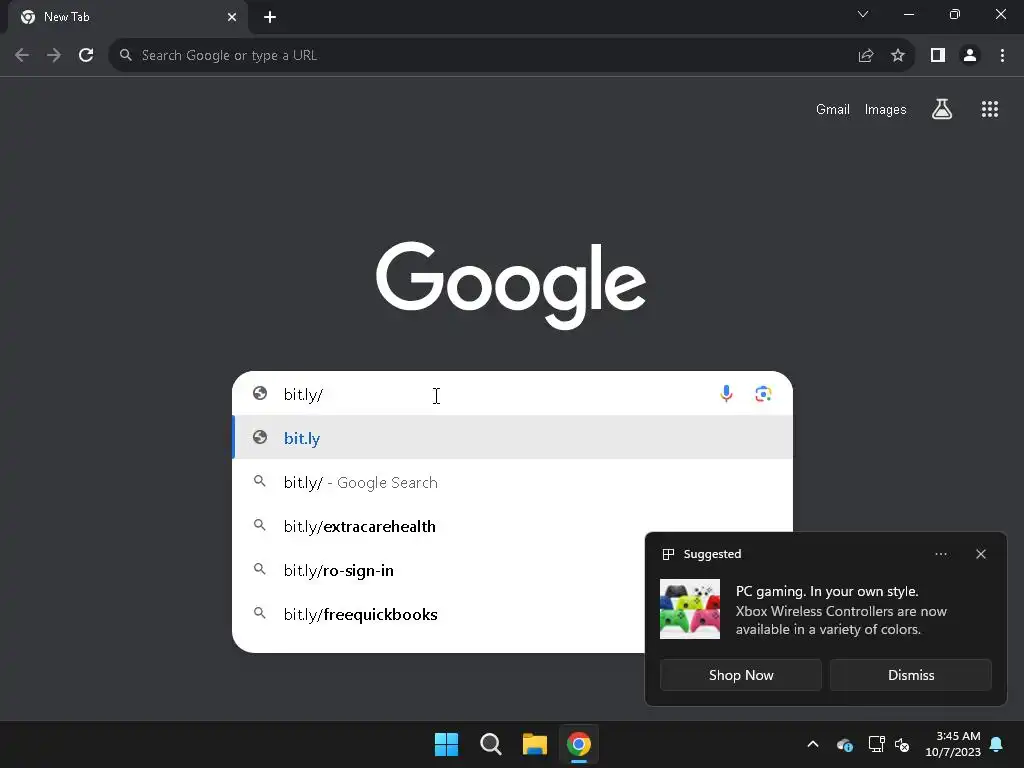Open the Images link
The image size is (1024, 768).
click(x=886, y=110)
